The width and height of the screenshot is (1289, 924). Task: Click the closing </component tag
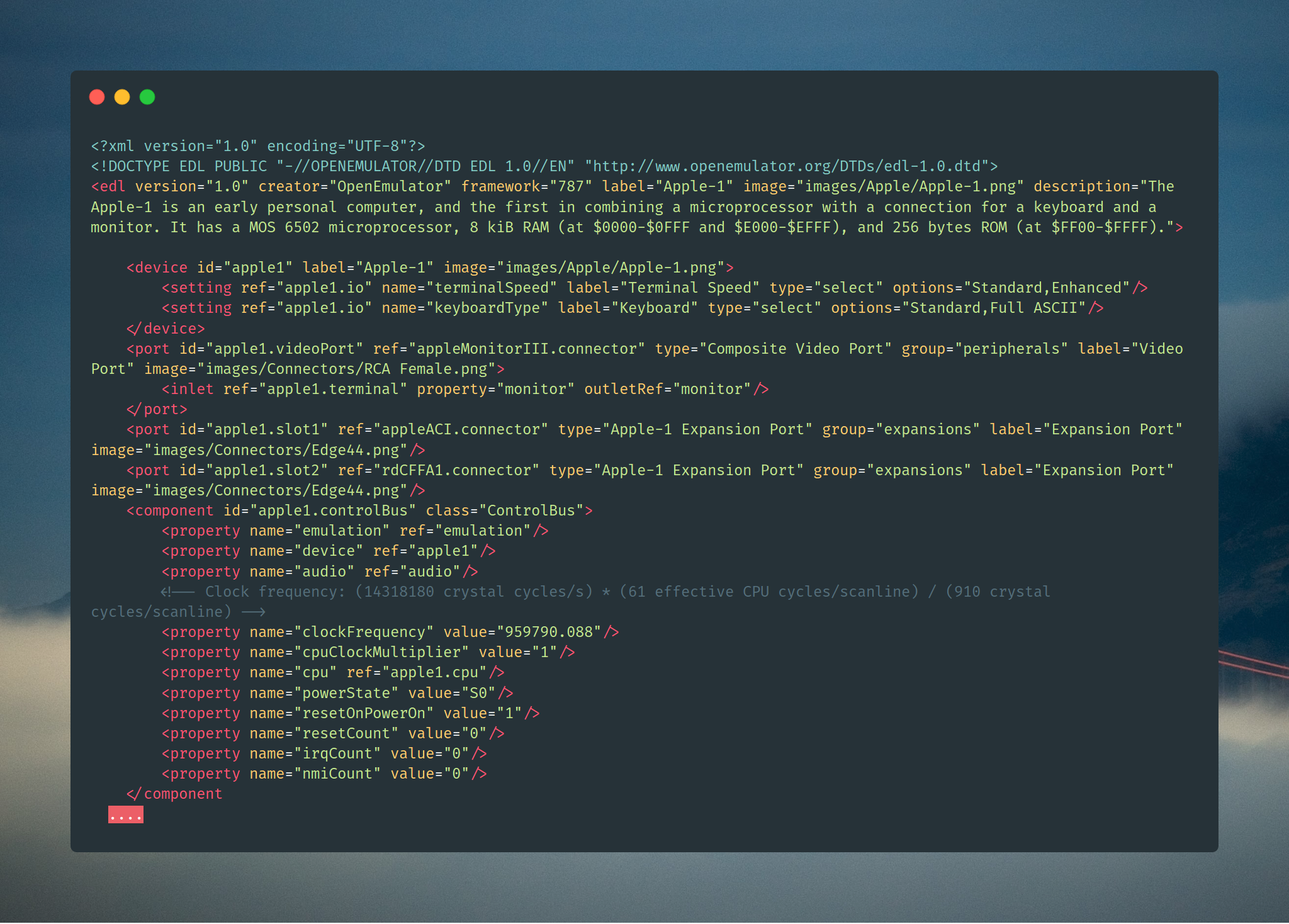(174, 794)
